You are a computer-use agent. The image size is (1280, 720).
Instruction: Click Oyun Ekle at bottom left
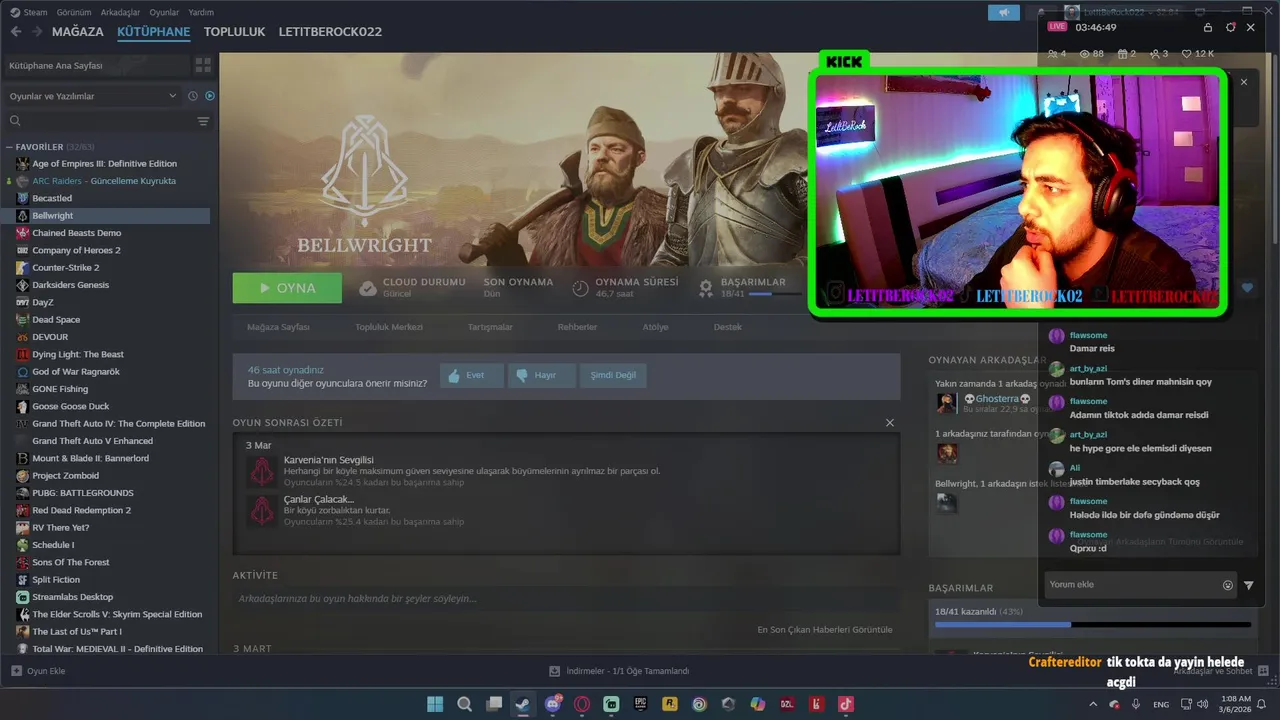pos(38,671)
